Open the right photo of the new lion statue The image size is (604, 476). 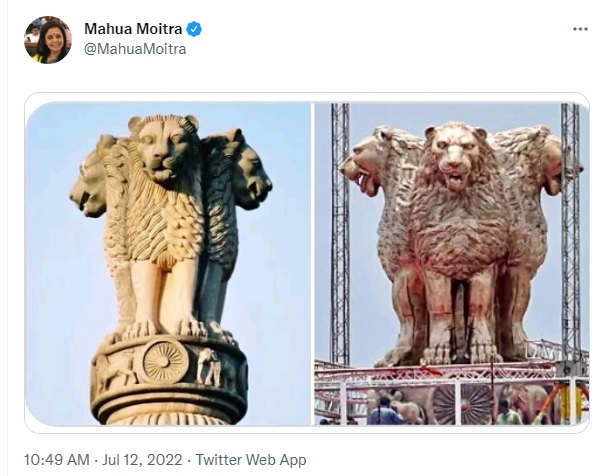point(452,263)
